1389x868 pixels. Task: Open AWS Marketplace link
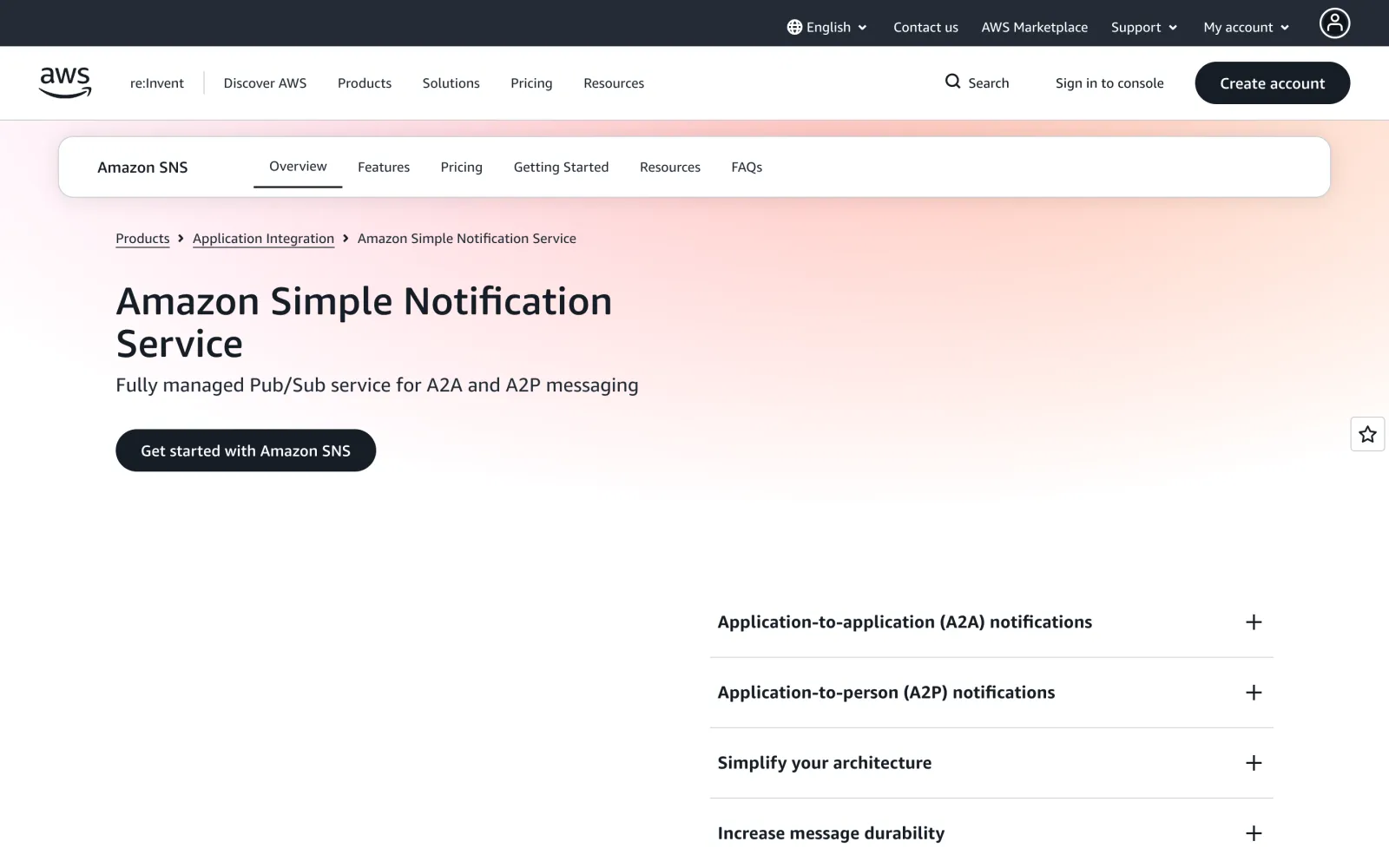point(1034,27)
